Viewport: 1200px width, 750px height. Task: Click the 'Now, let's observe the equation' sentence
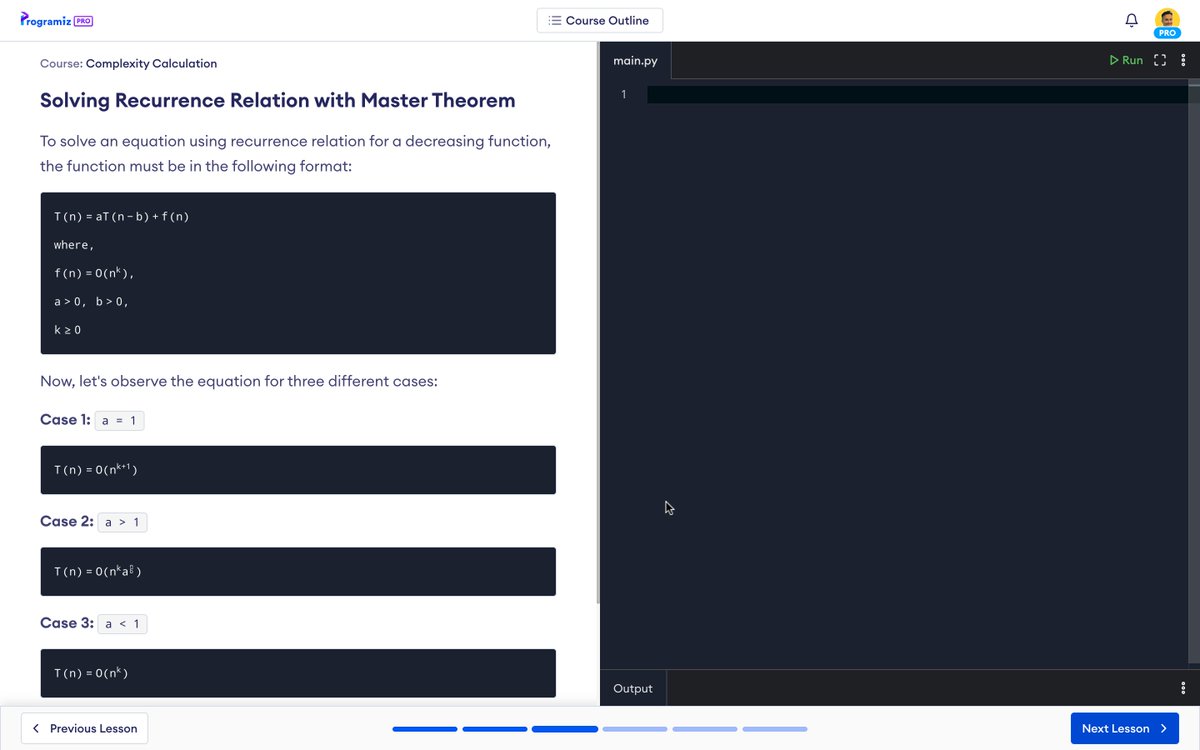pyautogui.click(x=239, y=382)
